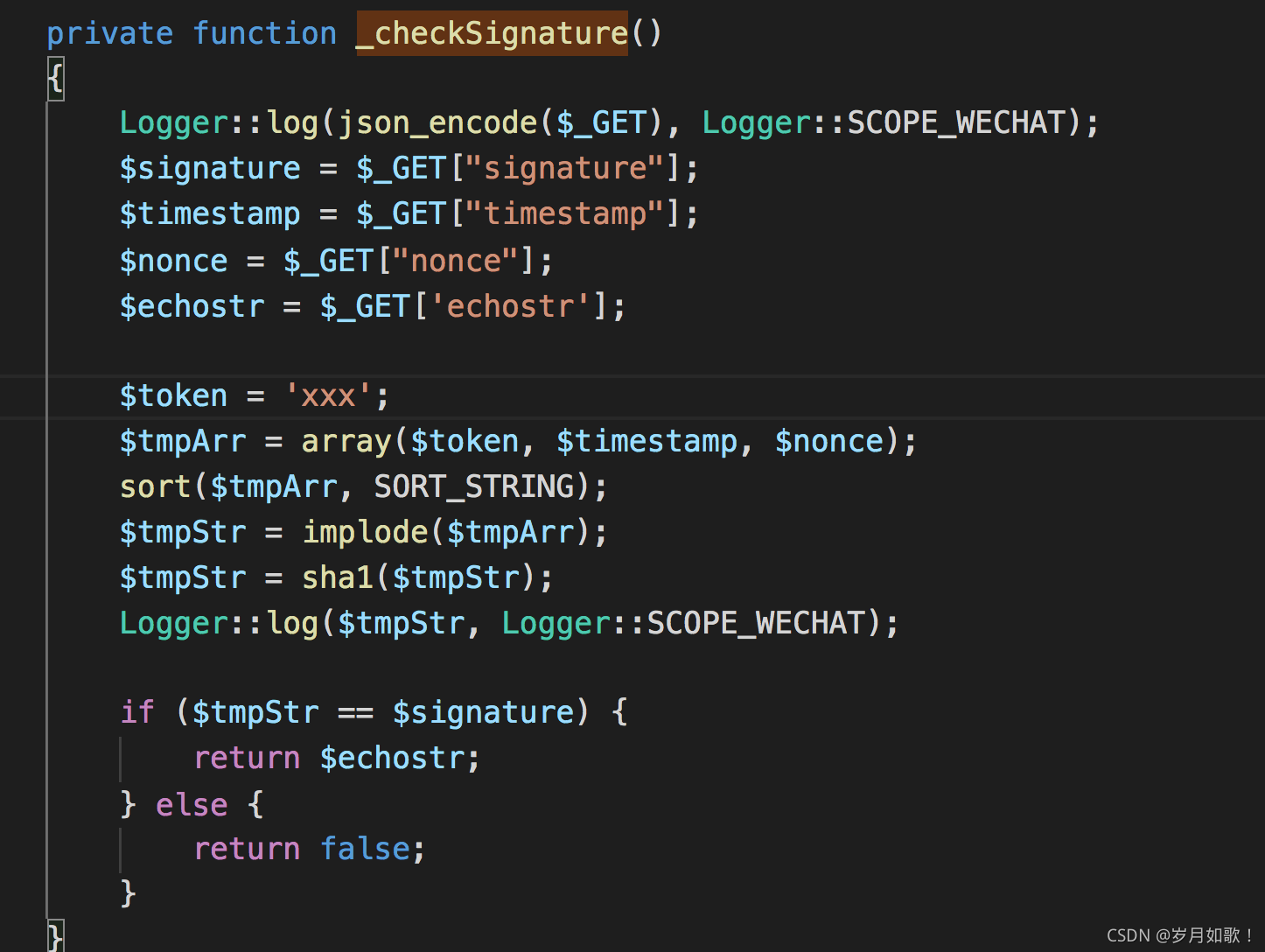Image resolution: width=1265 pixels, height=952 pixels.
Task: Click SCOPE_WECHAT in the json_encode log line
Action: pos(957,122)
